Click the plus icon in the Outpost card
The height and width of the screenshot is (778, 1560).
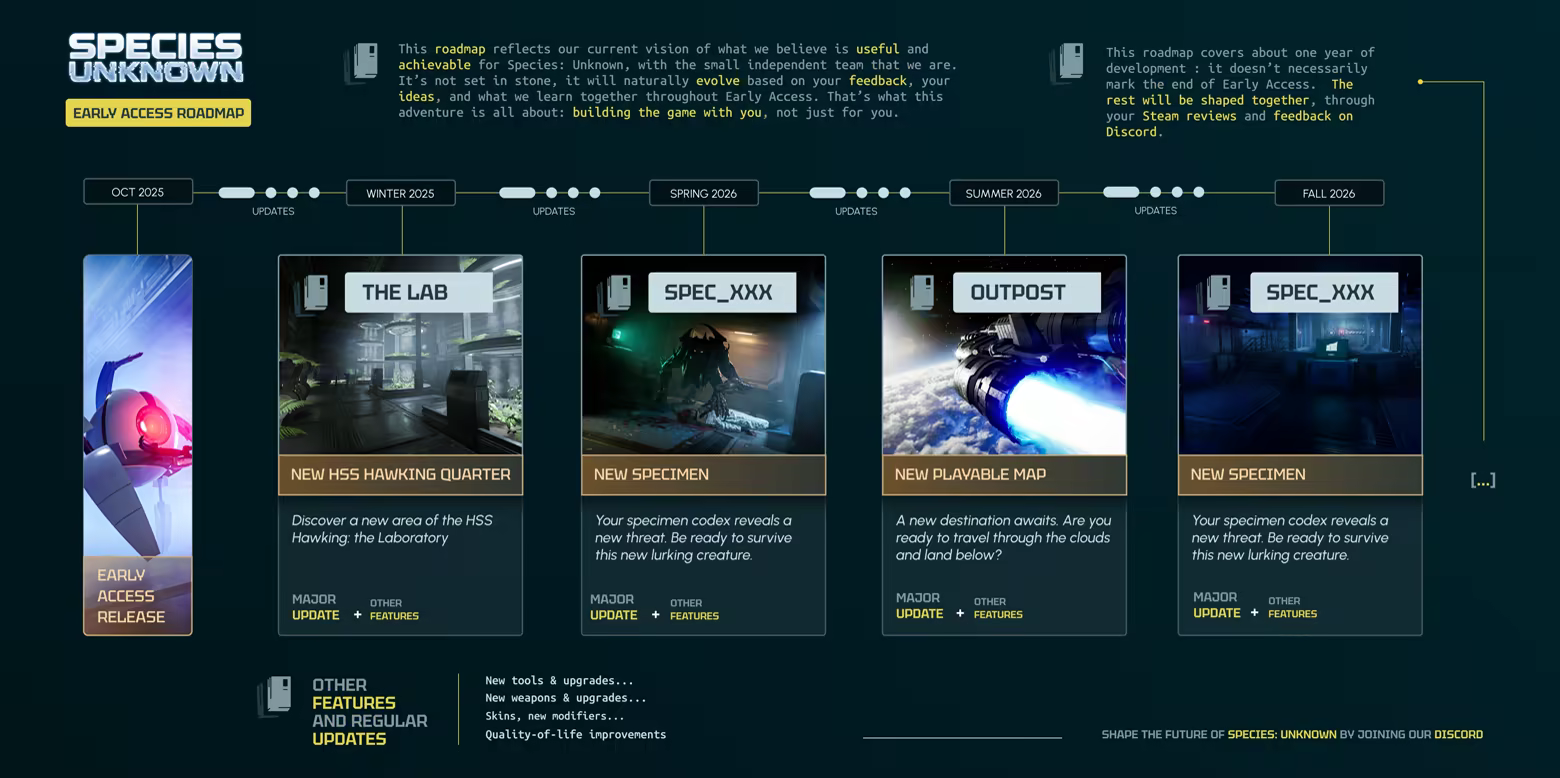pyautogui.click(x=960, y=613)
